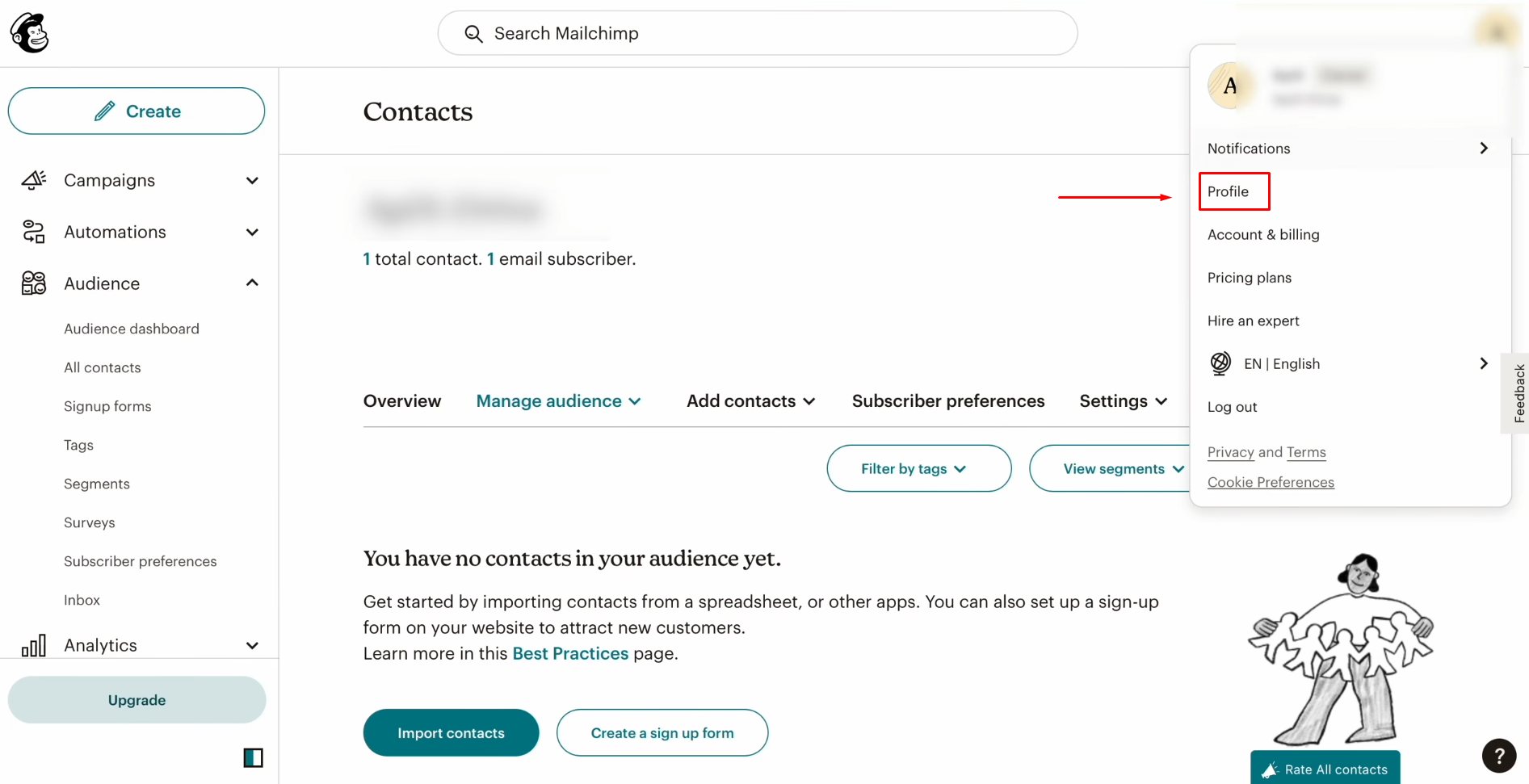Click the Create button
This screenshot has height=784, width=1529.
coord(137,111)
